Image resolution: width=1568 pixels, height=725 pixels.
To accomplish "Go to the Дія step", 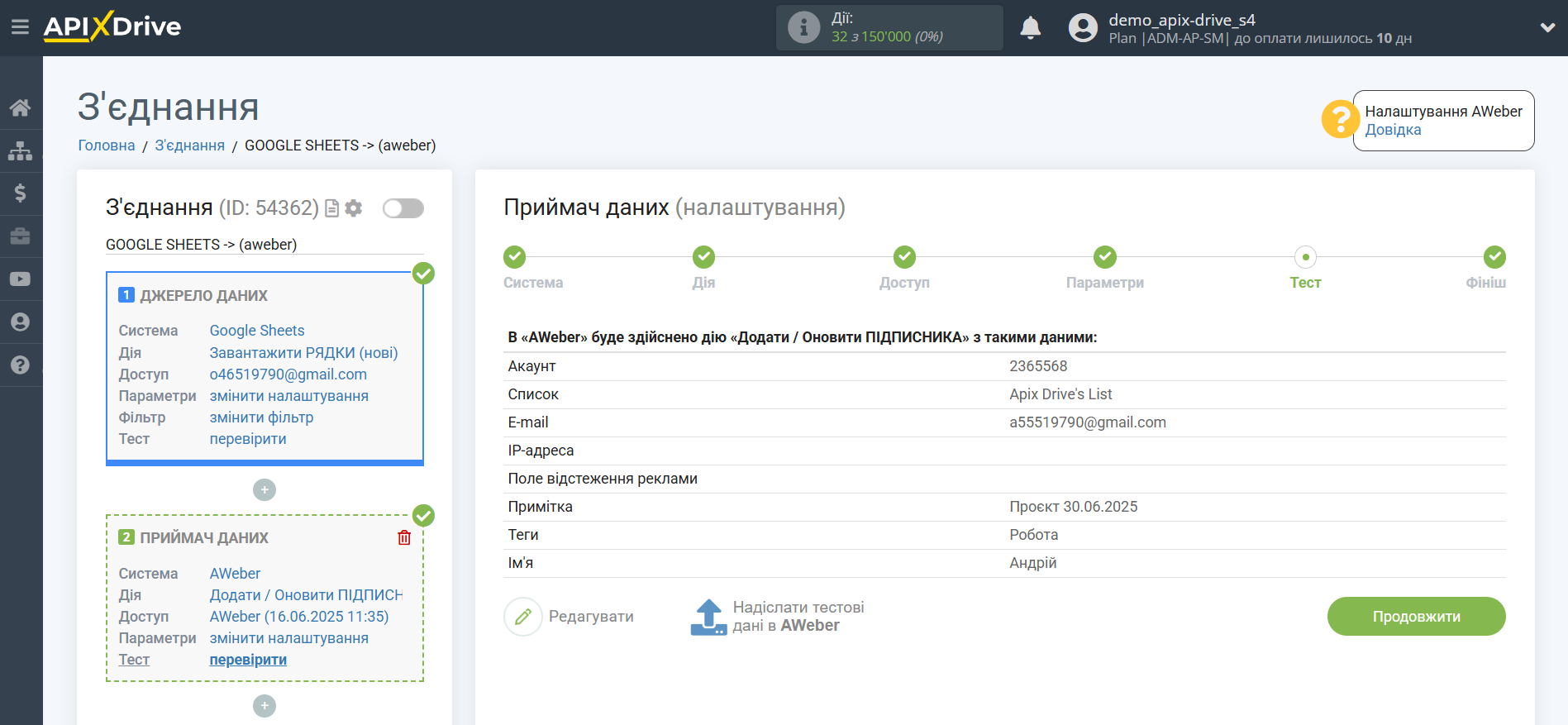I will click(704, 257).
